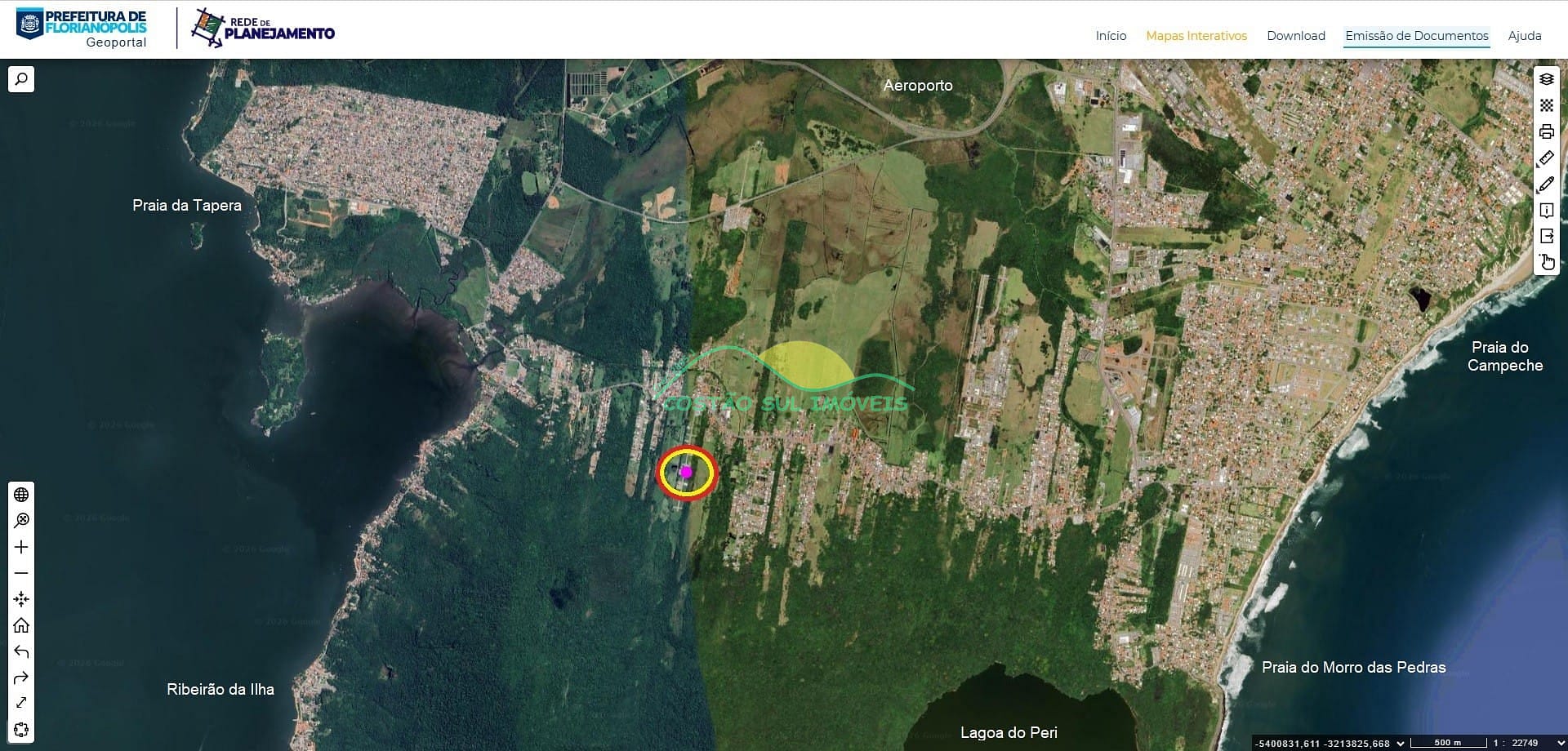Switch to Emissão de Documentos
Image resolution: width=1568 pixels, height=751 pixels.
pos(1416,36)
